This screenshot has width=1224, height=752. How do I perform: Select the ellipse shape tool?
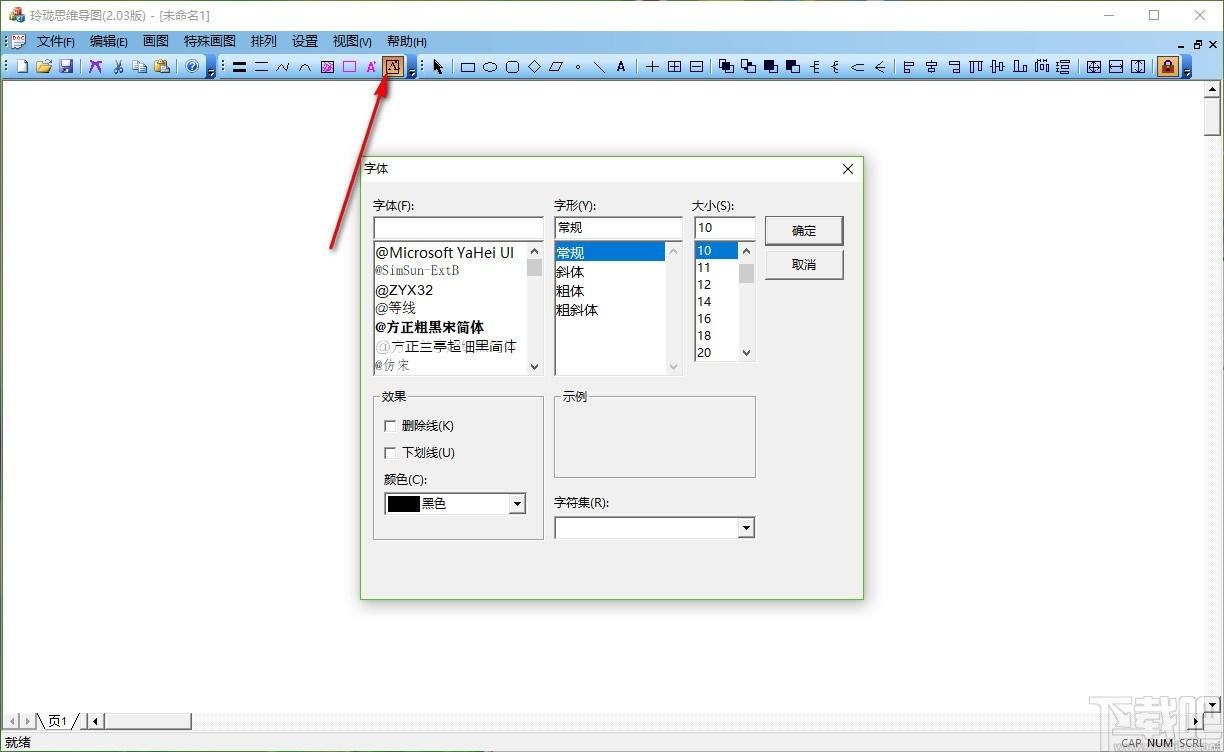click(490, 67)
